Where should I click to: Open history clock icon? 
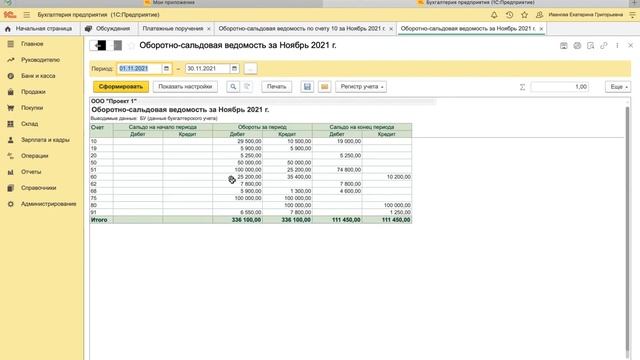(509, 15)
